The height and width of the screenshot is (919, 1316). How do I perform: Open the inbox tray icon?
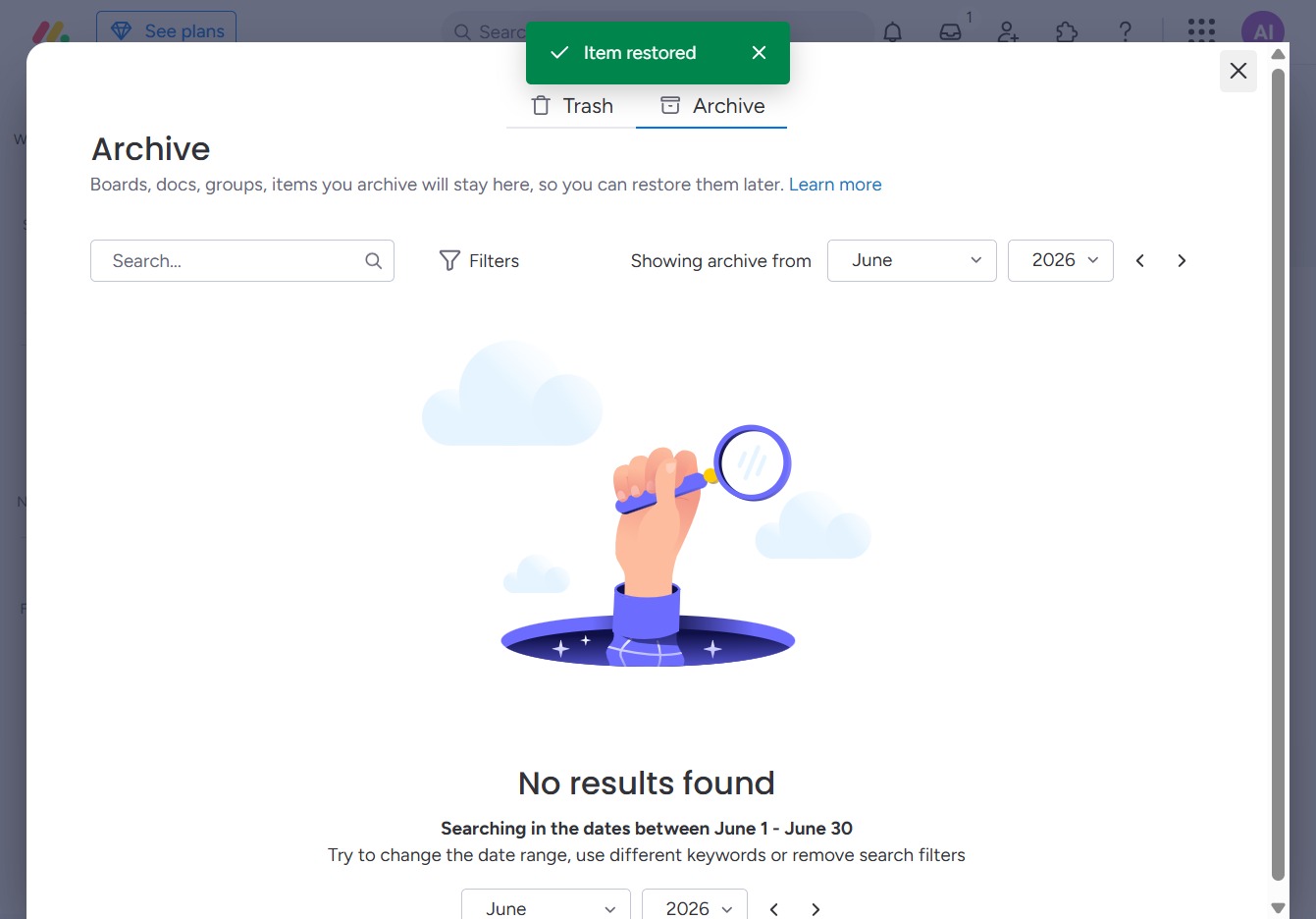(951, 31)
